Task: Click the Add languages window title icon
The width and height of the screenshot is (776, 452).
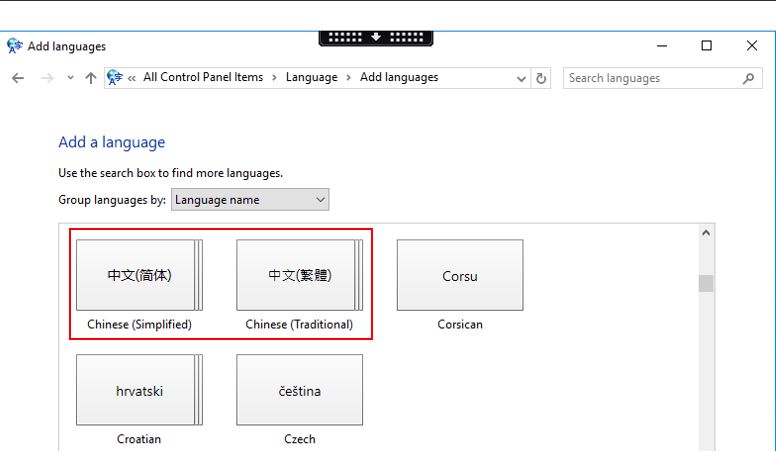Action: [14, 46]
